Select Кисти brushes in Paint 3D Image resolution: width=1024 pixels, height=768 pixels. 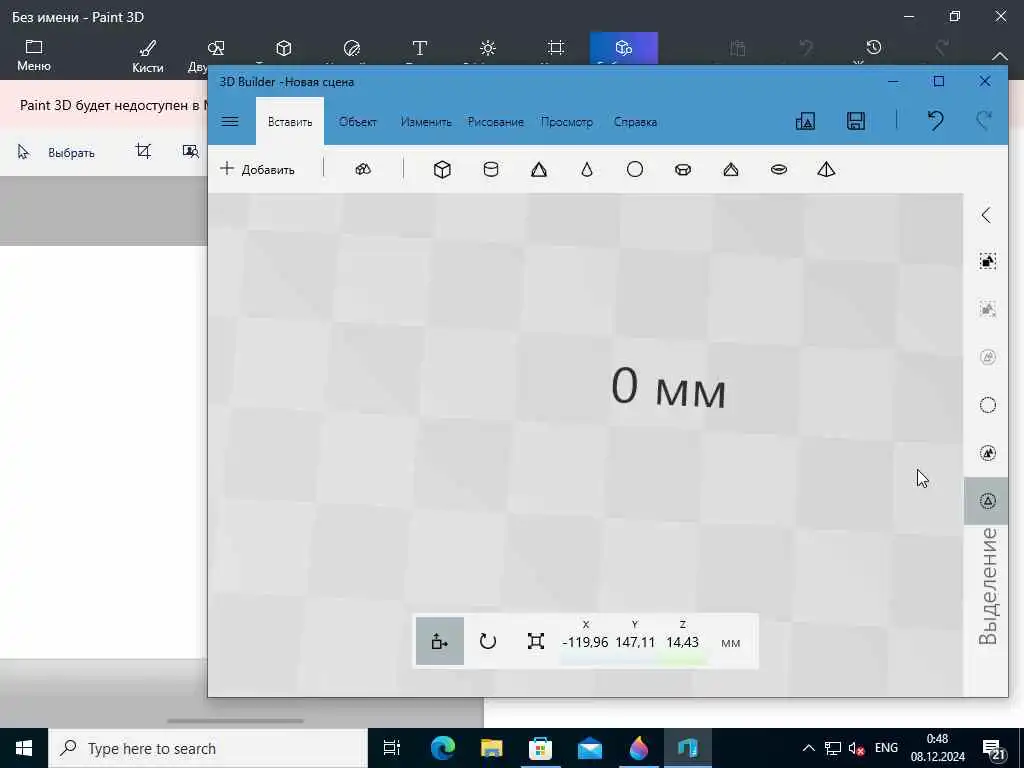tap(148, 56)
